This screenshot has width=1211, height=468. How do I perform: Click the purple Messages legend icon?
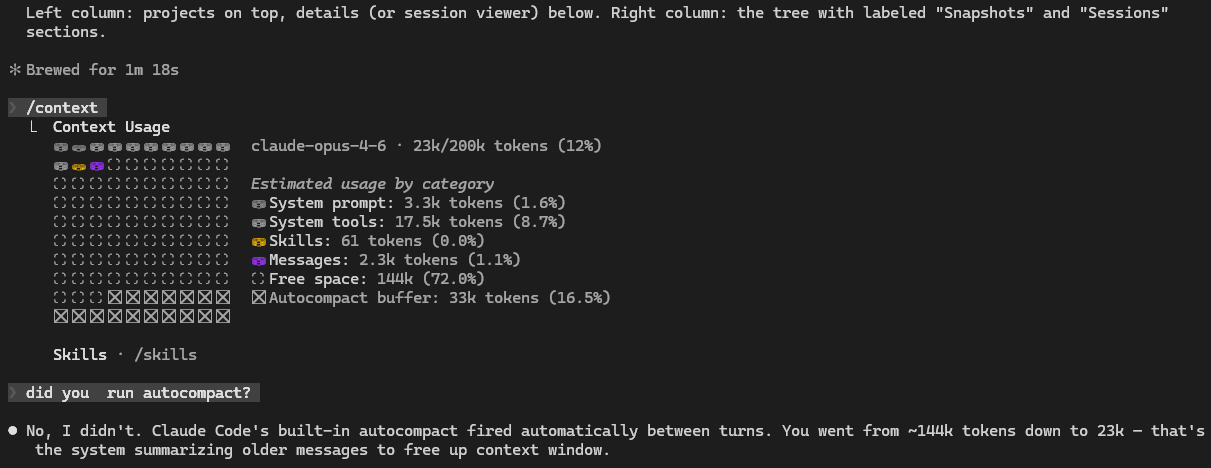(x=259, y=260)
